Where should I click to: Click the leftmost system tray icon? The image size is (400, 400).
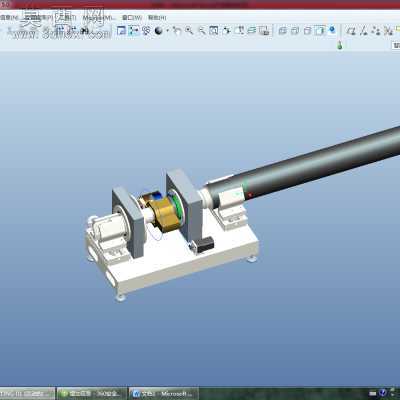[373, 394]
